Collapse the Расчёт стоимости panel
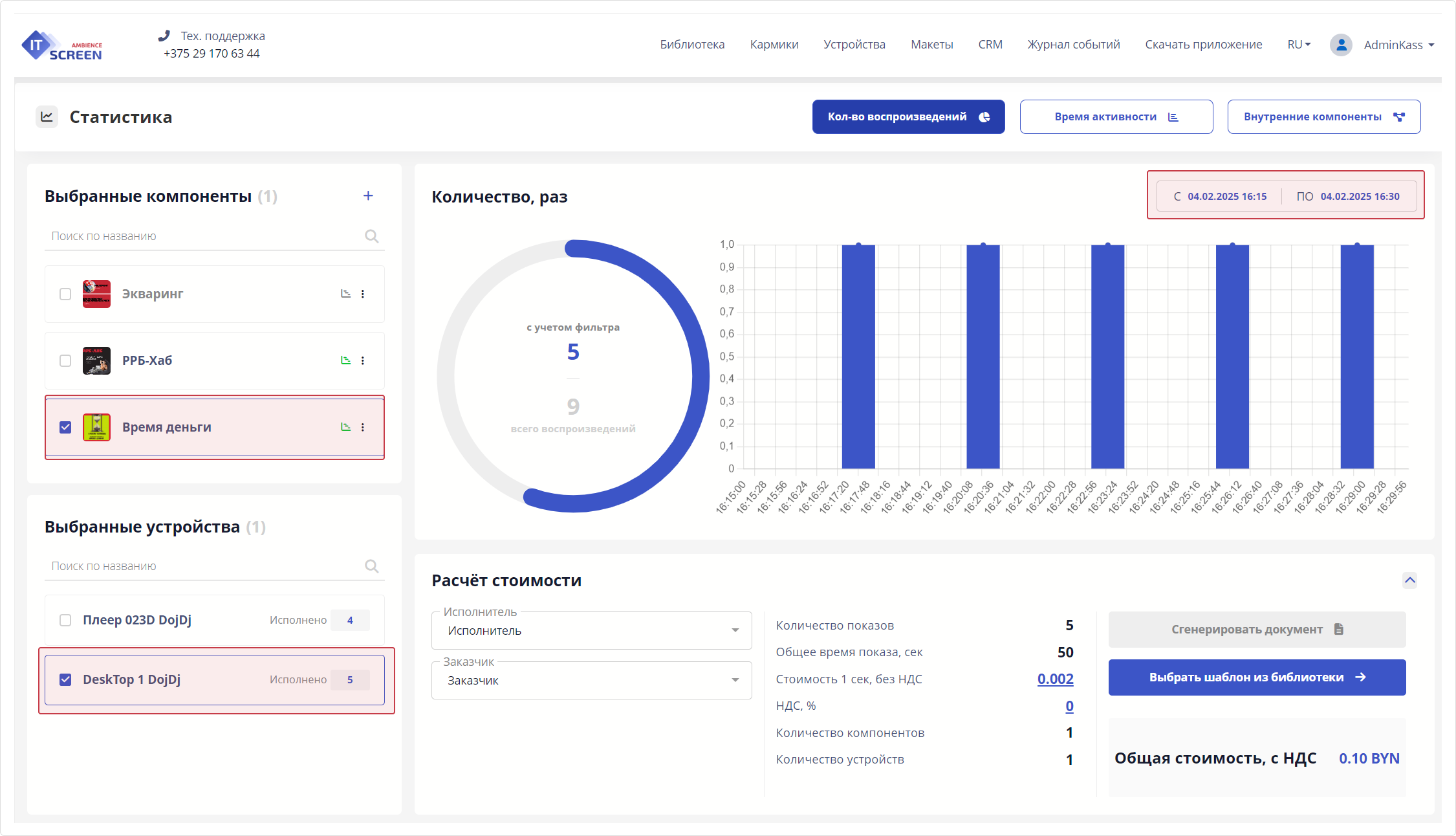 [x=1409, y=580]
